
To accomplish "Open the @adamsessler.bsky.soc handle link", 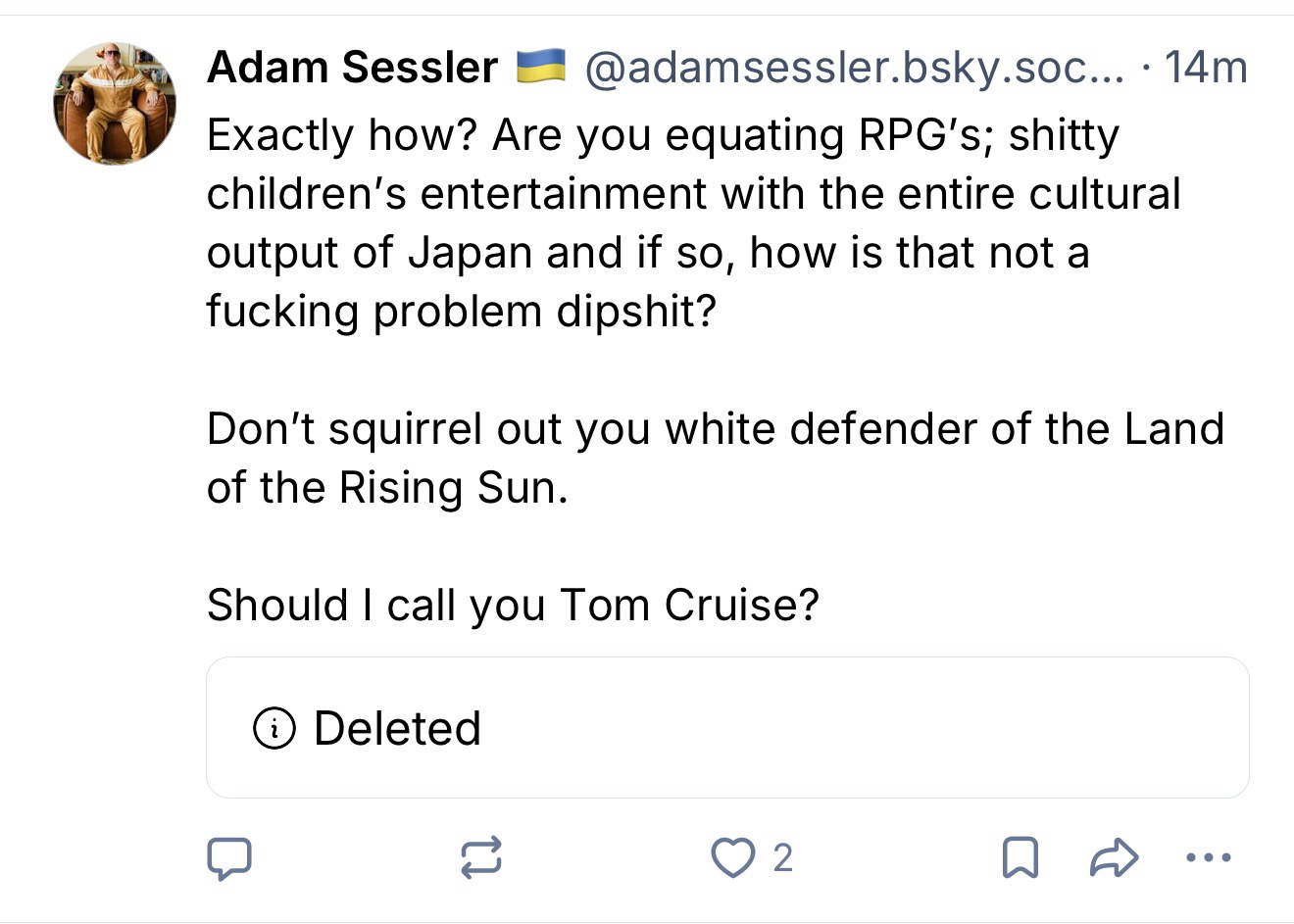I will tap(855, 68).
